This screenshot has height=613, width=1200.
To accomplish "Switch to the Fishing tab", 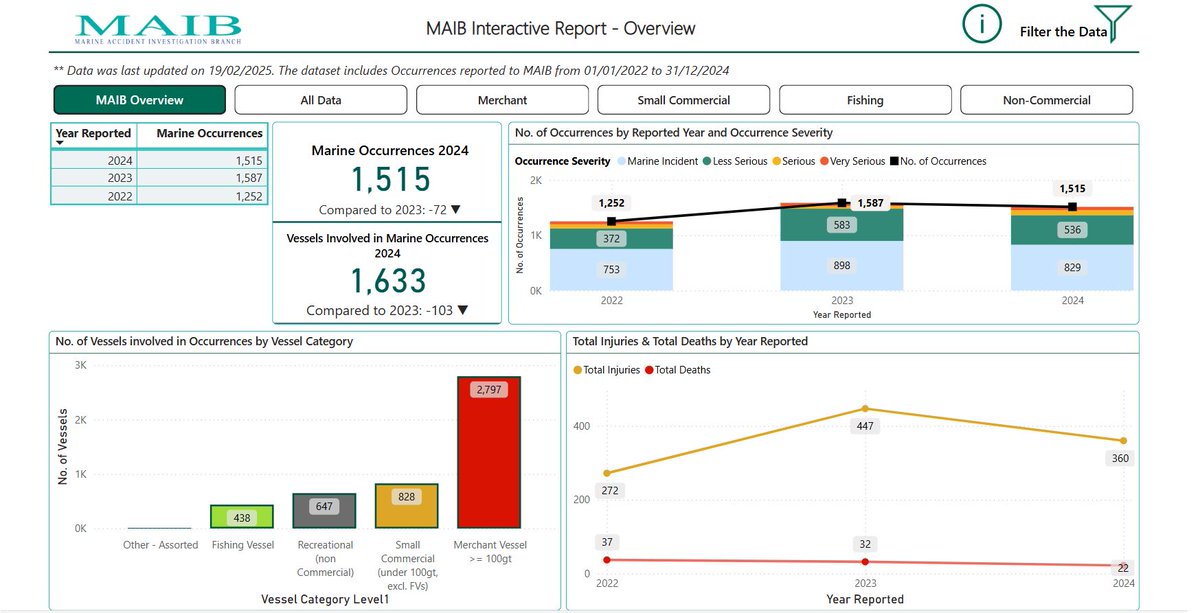I will pyautogui.click(x=865, y=100).
